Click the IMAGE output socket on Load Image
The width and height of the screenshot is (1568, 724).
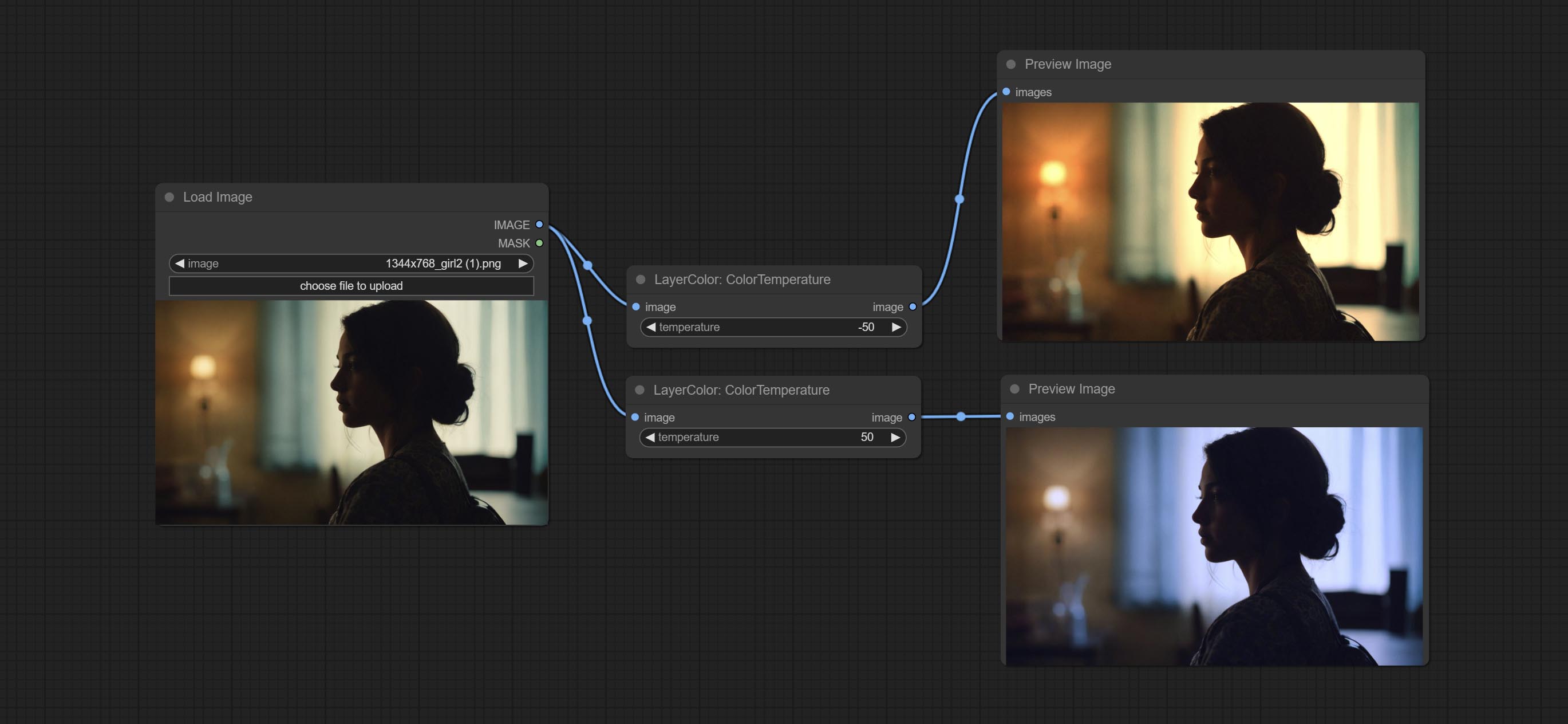click(x=539, y=225)
